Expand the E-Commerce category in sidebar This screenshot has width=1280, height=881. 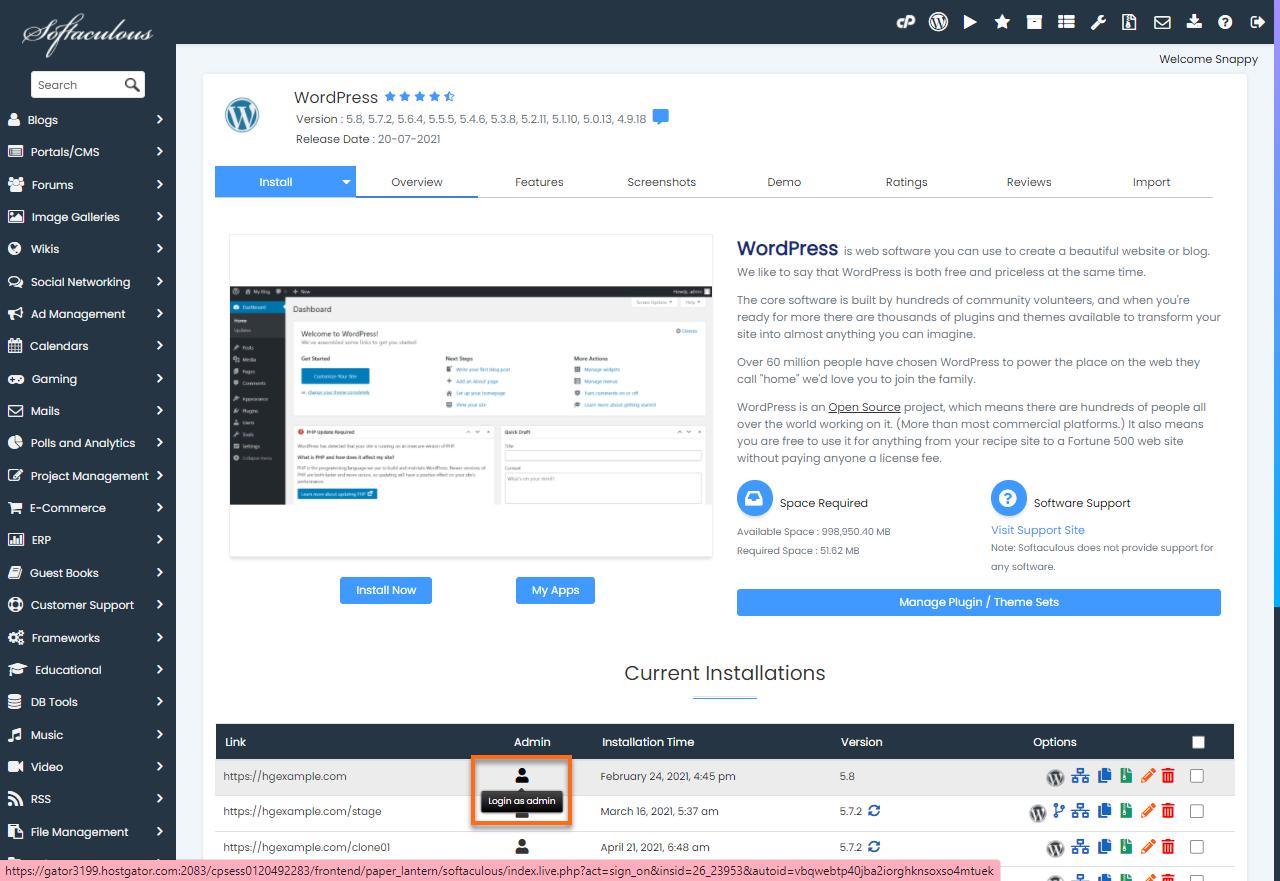click(87, 507)
